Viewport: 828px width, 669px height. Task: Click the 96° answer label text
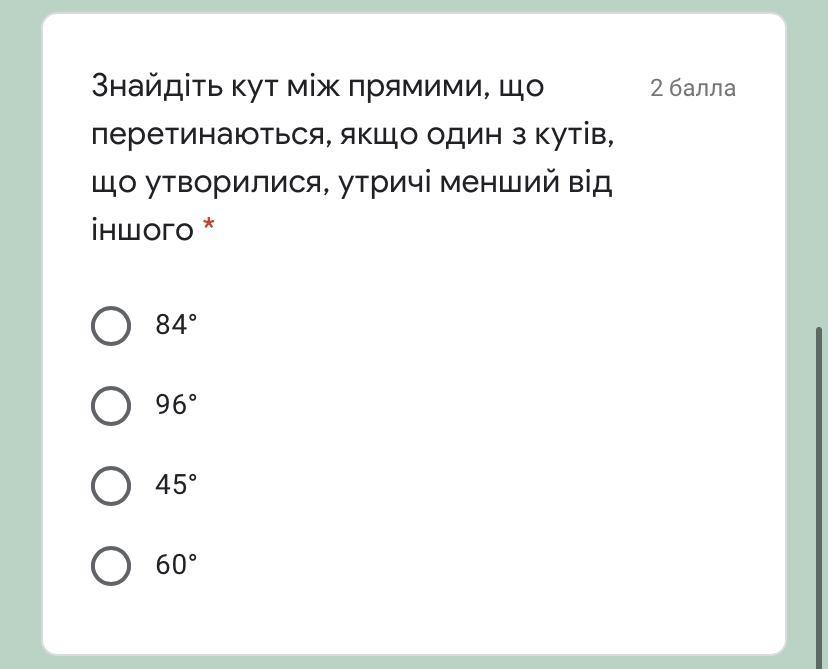(176, 404)
